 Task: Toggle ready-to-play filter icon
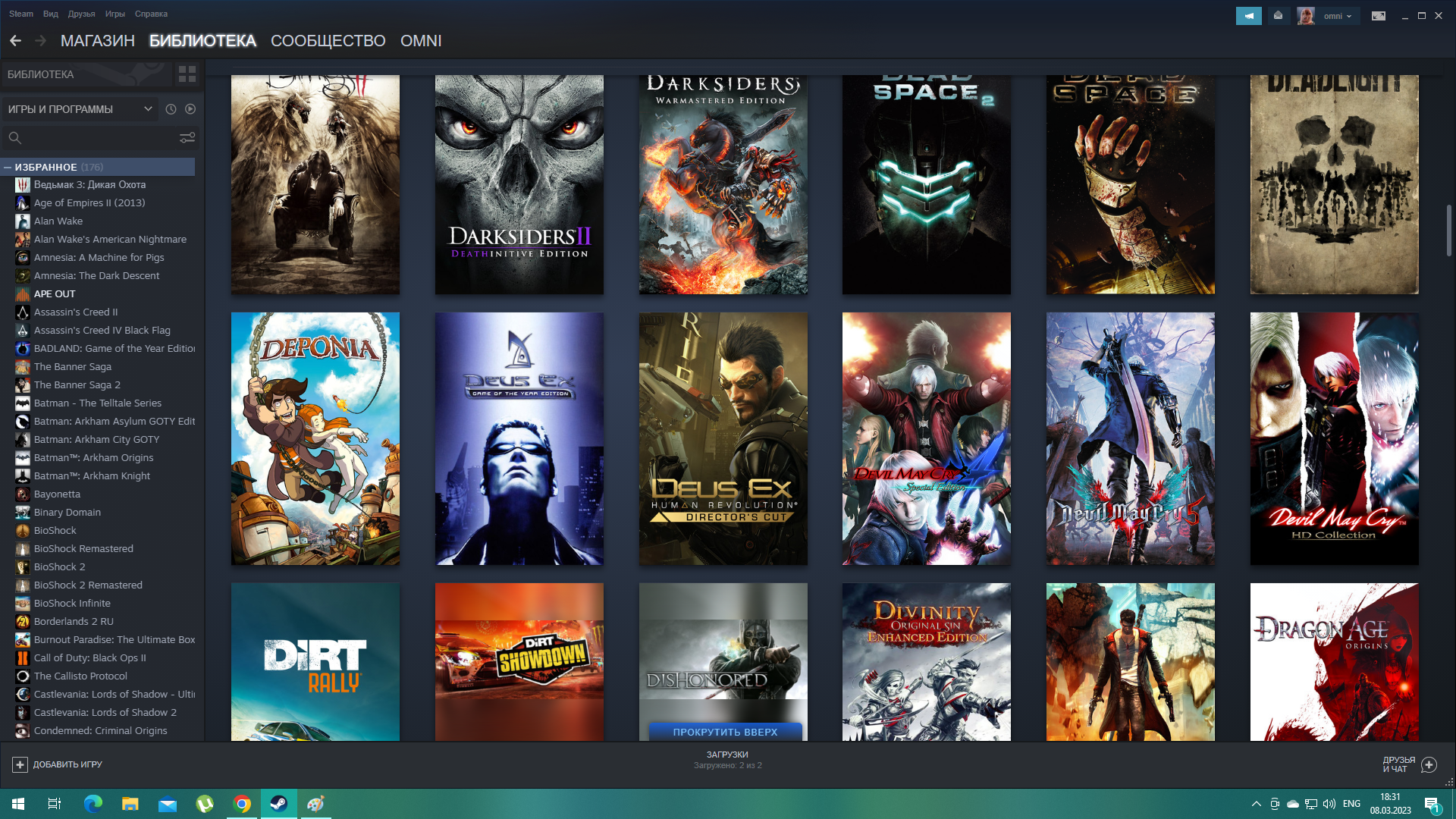click(190, 109)
